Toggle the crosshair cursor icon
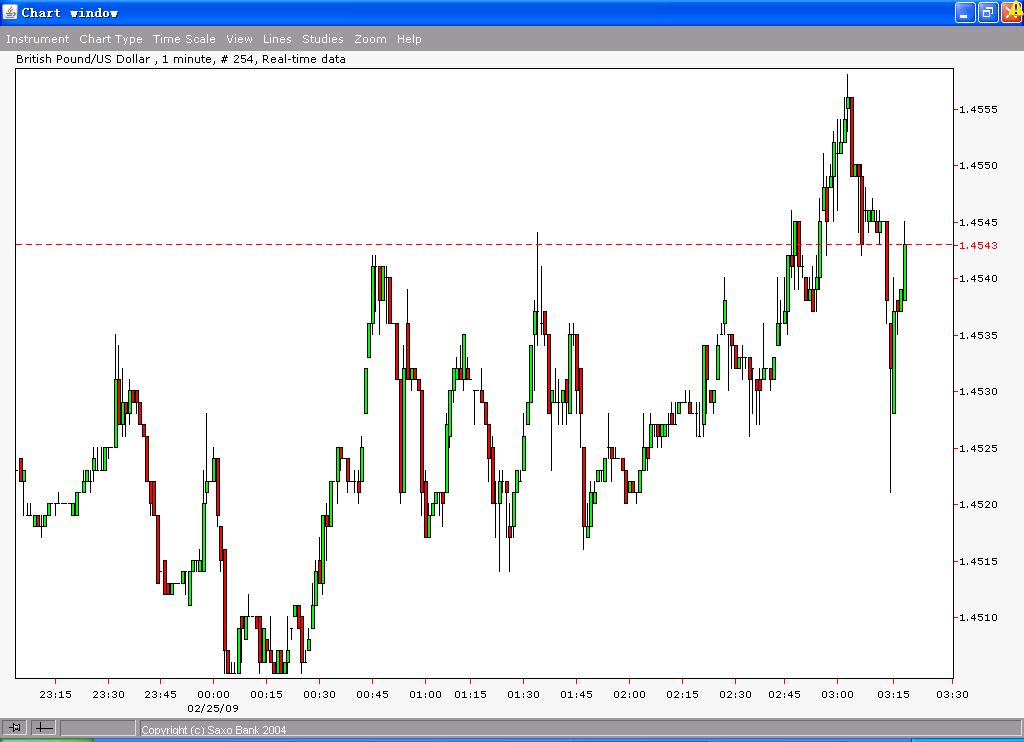 pyautogui.click(x=44, y=727)
